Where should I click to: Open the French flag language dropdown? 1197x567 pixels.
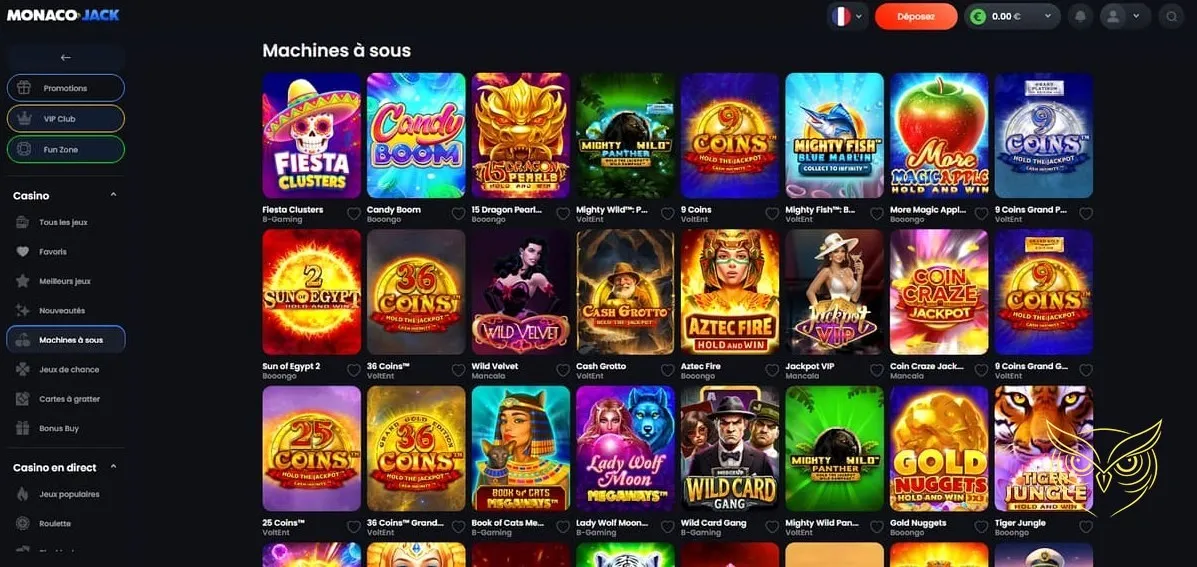click(x=847, y=16)
